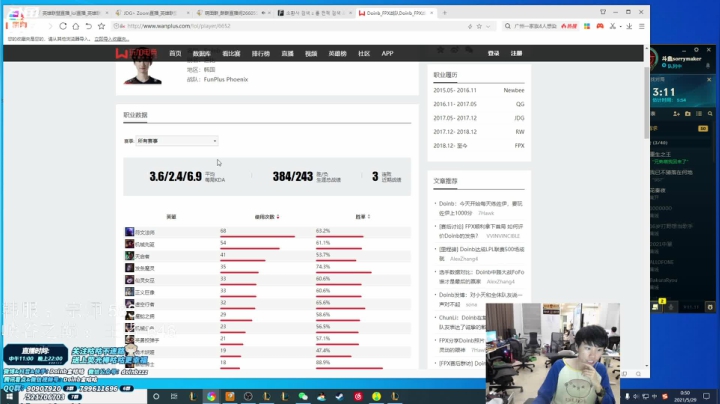Click the scissors screenshot tool icon
Viewport: 720px width, 404px height.
point(613,26)
